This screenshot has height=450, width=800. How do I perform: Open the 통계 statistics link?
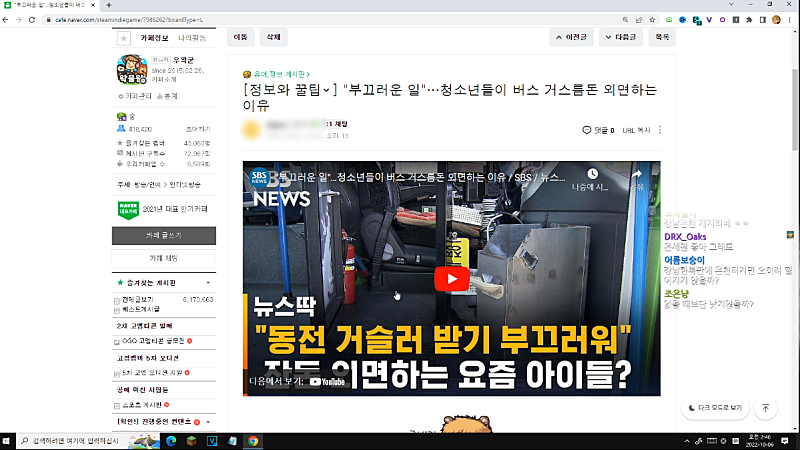[167, 96]
